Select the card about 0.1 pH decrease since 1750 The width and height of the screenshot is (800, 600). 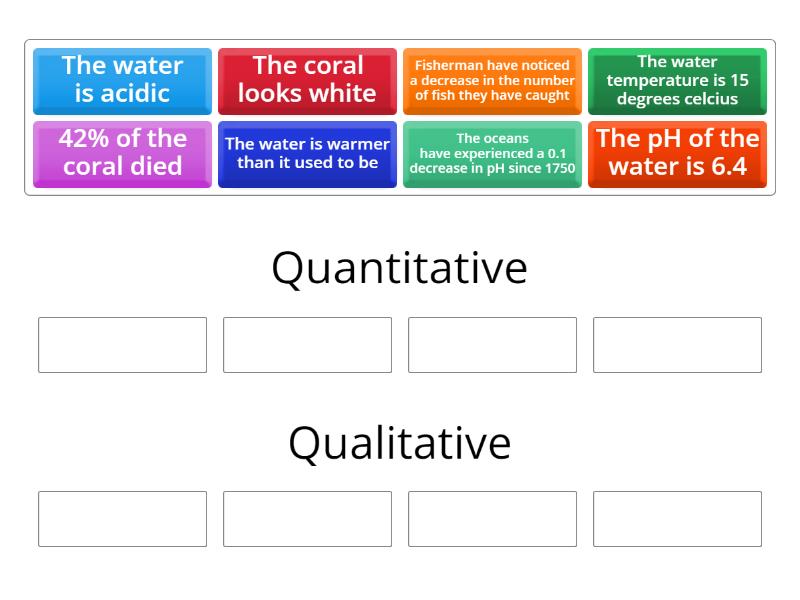492,154
